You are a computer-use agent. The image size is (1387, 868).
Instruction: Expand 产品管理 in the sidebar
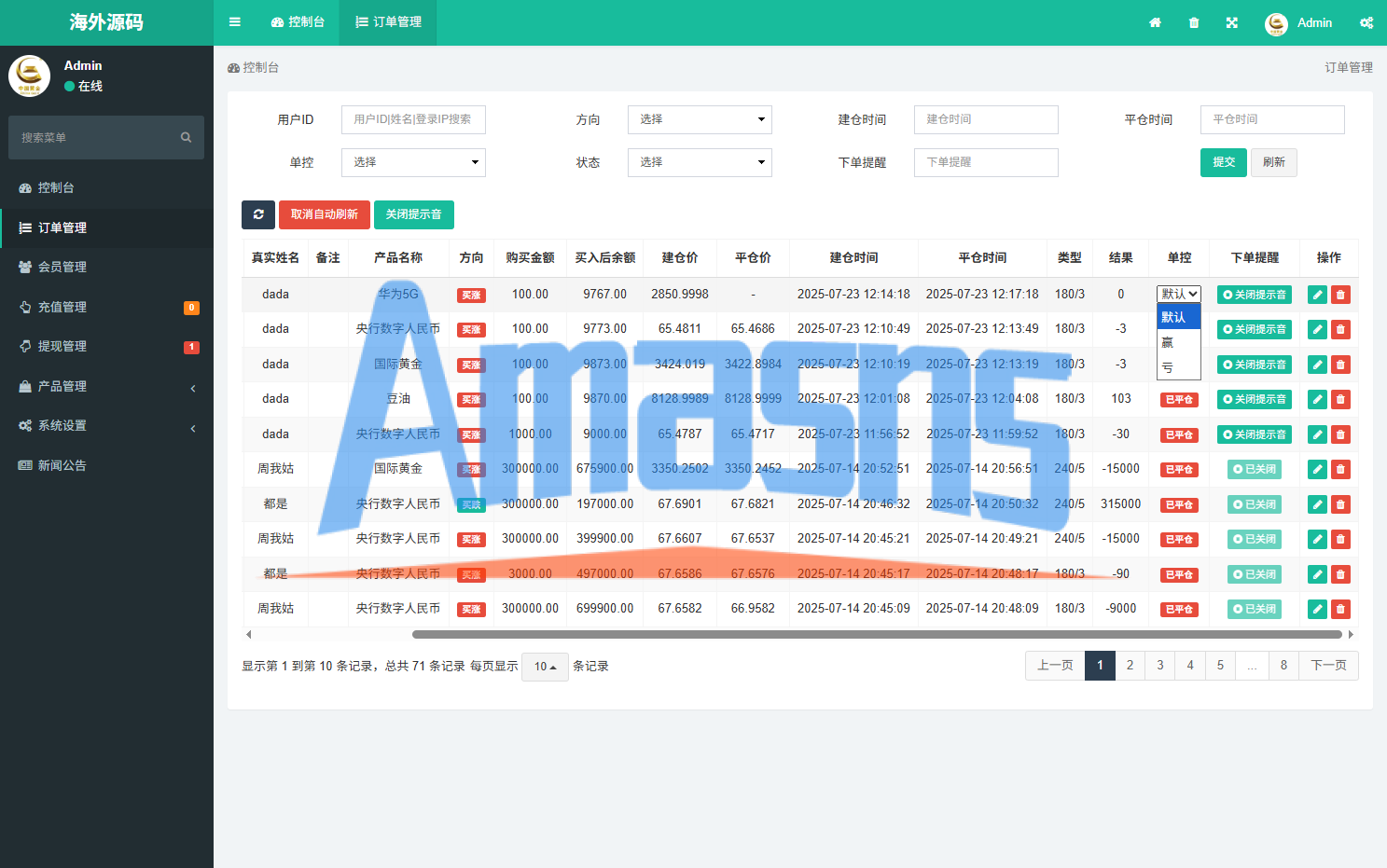point(106,386)
